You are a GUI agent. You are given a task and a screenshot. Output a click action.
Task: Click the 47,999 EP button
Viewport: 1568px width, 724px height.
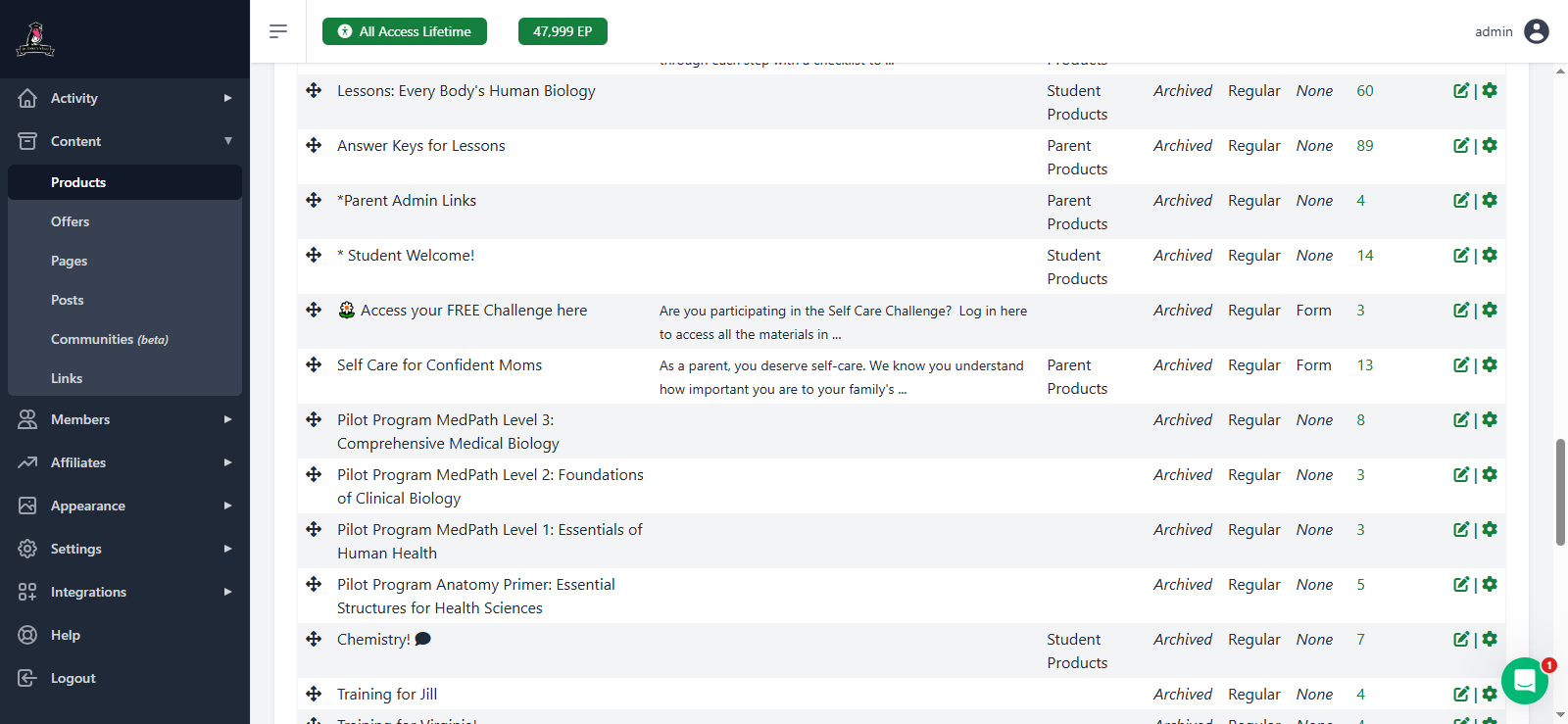[563, 31]
